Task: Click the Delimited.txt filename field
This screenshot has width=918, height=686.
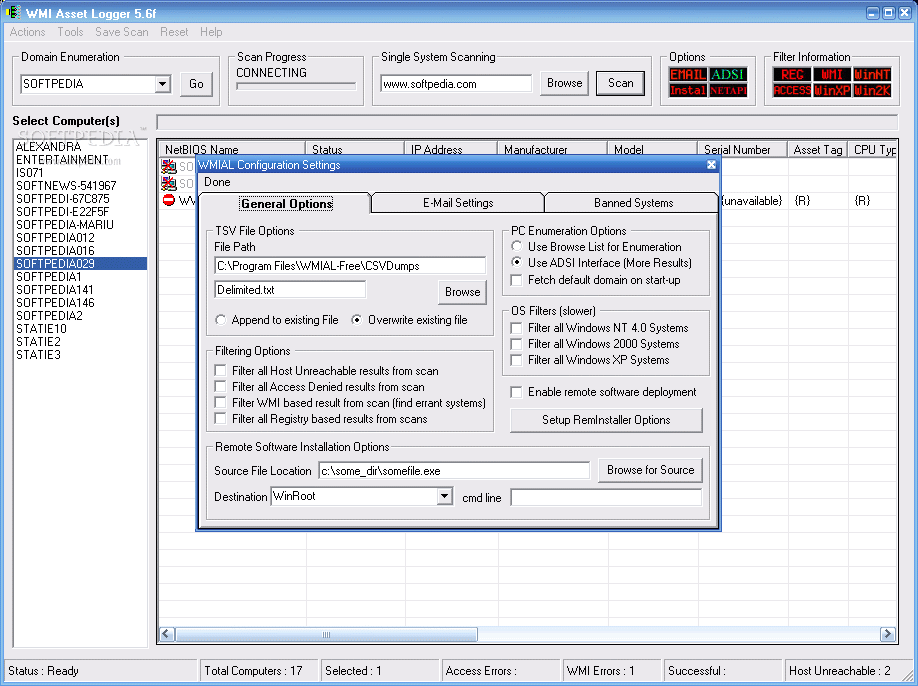Action: pos(290,290)
